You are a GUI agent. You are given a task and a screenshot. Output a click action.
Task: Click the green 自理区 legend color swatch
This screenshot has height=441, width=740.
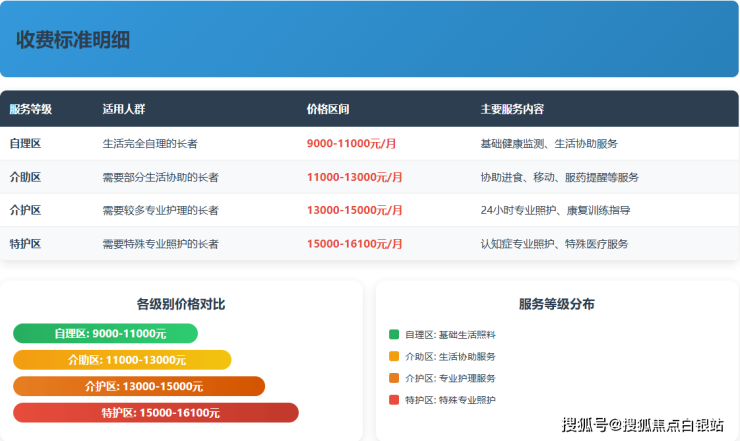[393, 334]
